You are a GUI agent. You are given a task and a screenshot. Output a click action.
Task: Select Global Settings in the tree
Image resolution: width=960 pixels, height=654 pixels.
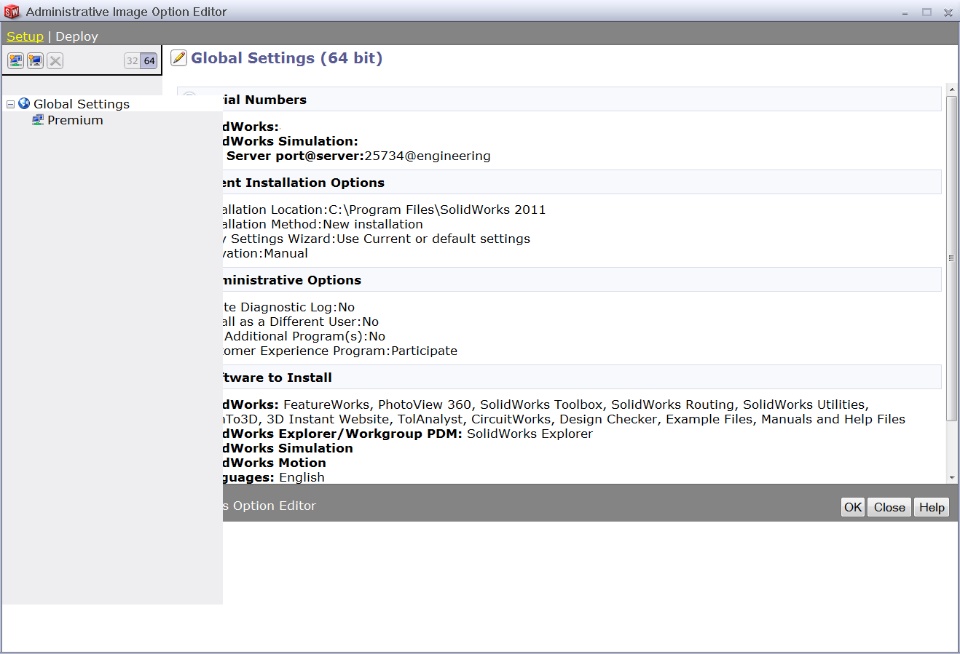pyautogui.click(x=81, y=104)
